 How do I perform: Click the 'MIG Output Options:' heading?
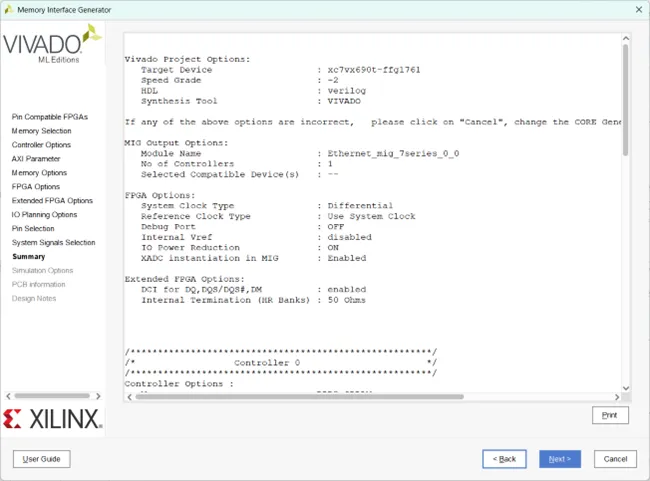coord(176,143)
